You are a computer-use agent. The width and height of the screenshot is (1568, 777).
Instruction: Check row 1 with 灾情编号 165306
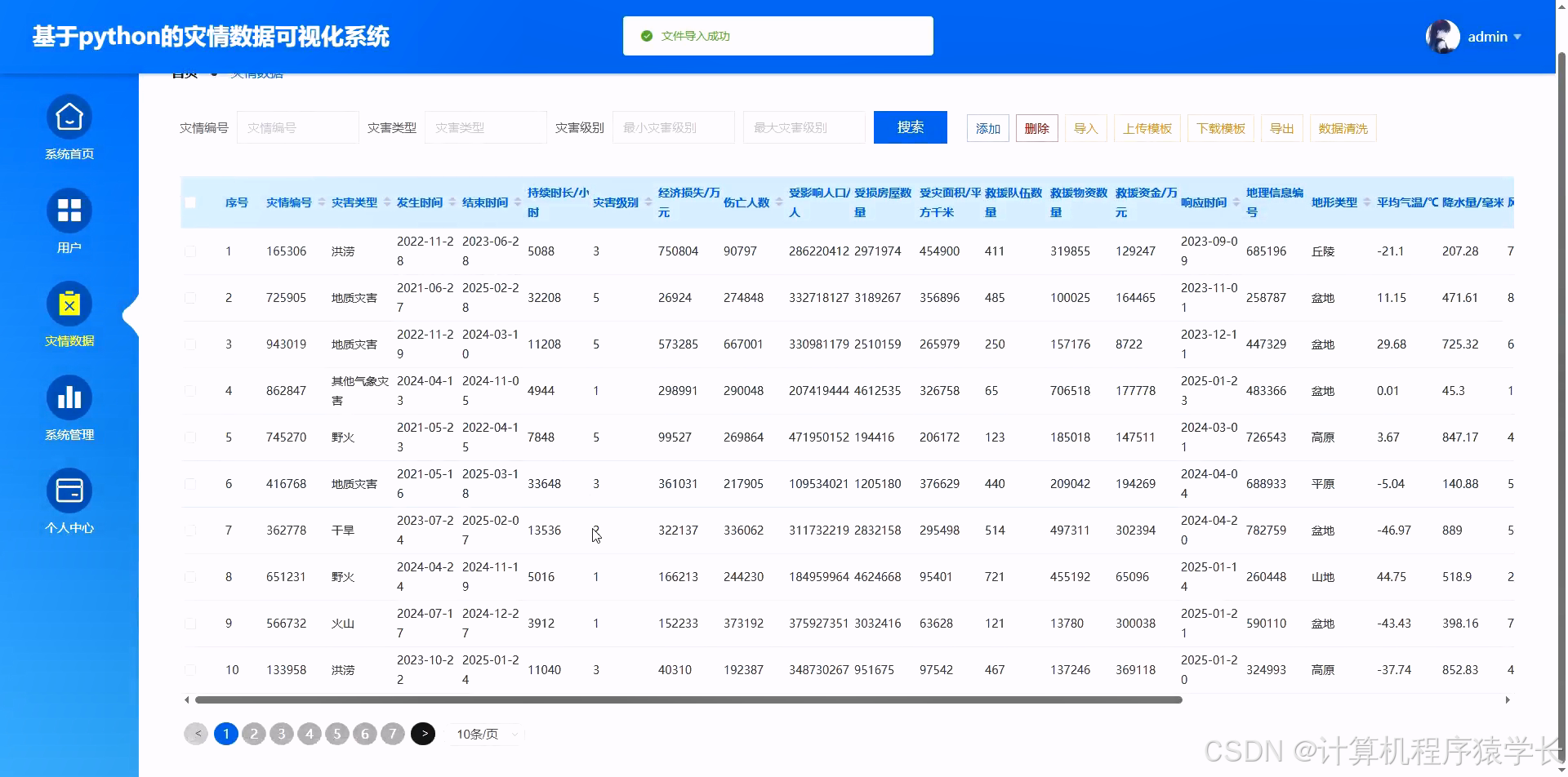point(190,251)
